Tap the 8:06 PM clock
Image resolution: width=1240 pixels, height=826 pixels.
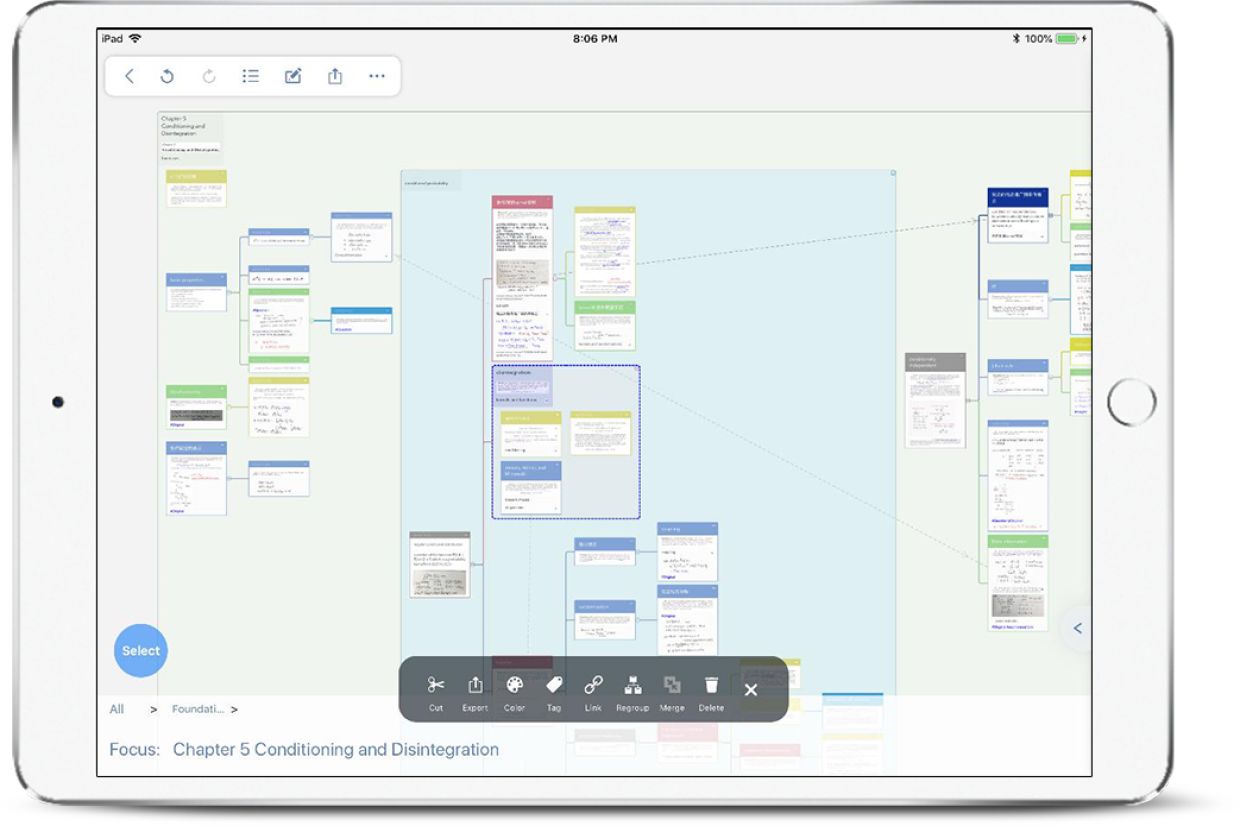(x=595, y=38)
